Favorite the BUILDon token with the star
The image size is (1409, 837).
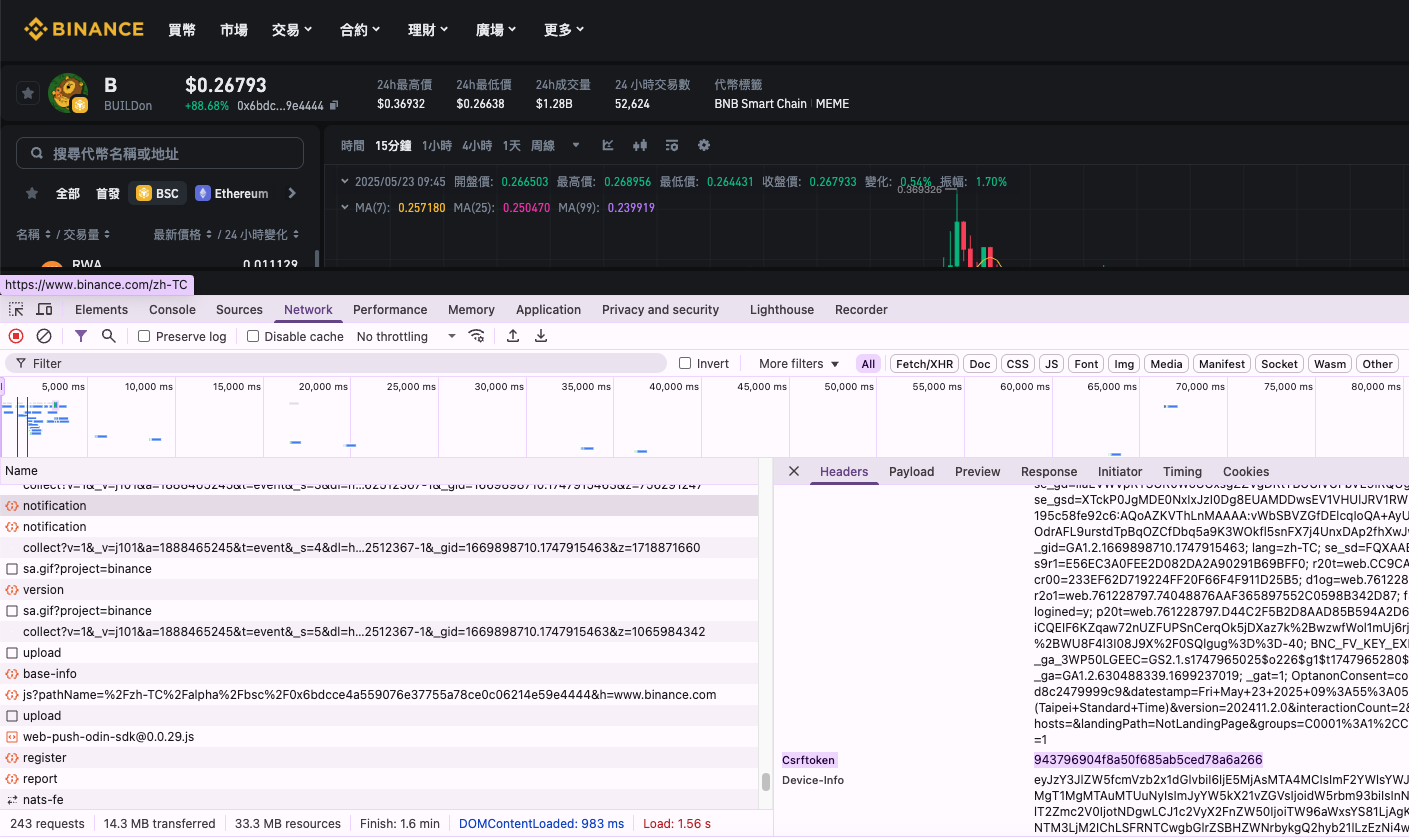28,93
